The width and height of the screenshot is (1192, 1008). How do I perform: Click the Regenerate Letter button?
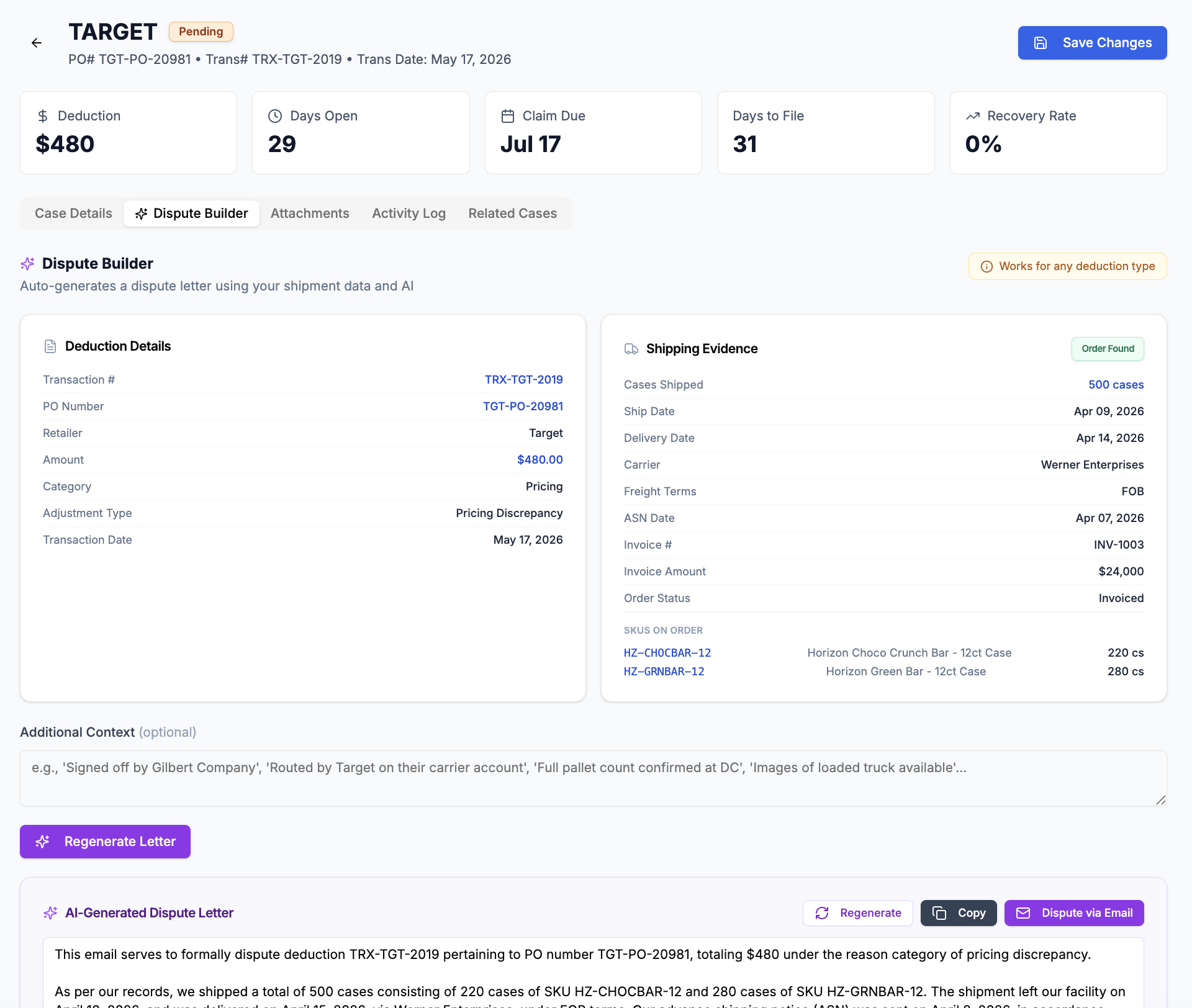(105, 842)
